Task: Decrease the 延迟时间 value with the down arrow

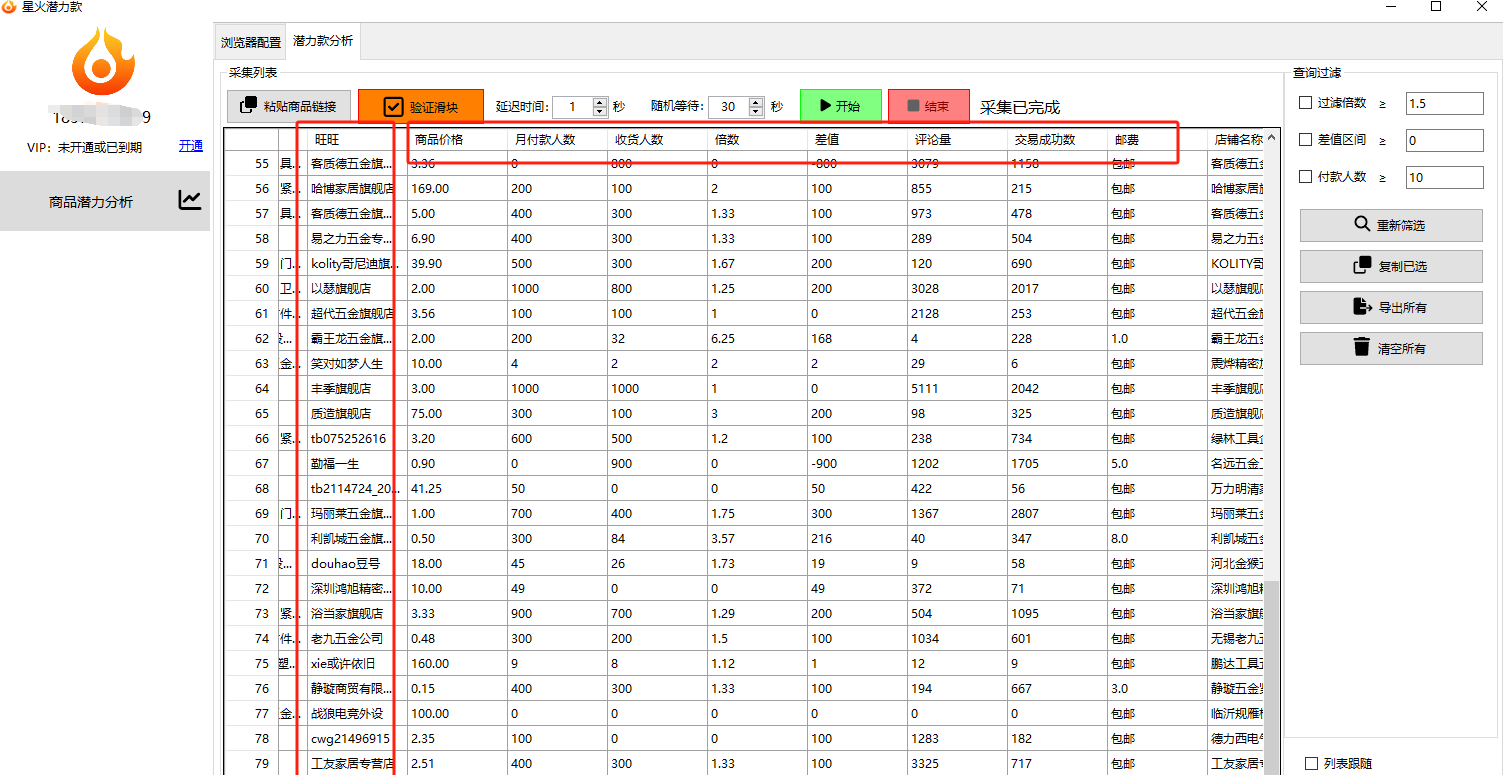Action: [x=600, y=111]
